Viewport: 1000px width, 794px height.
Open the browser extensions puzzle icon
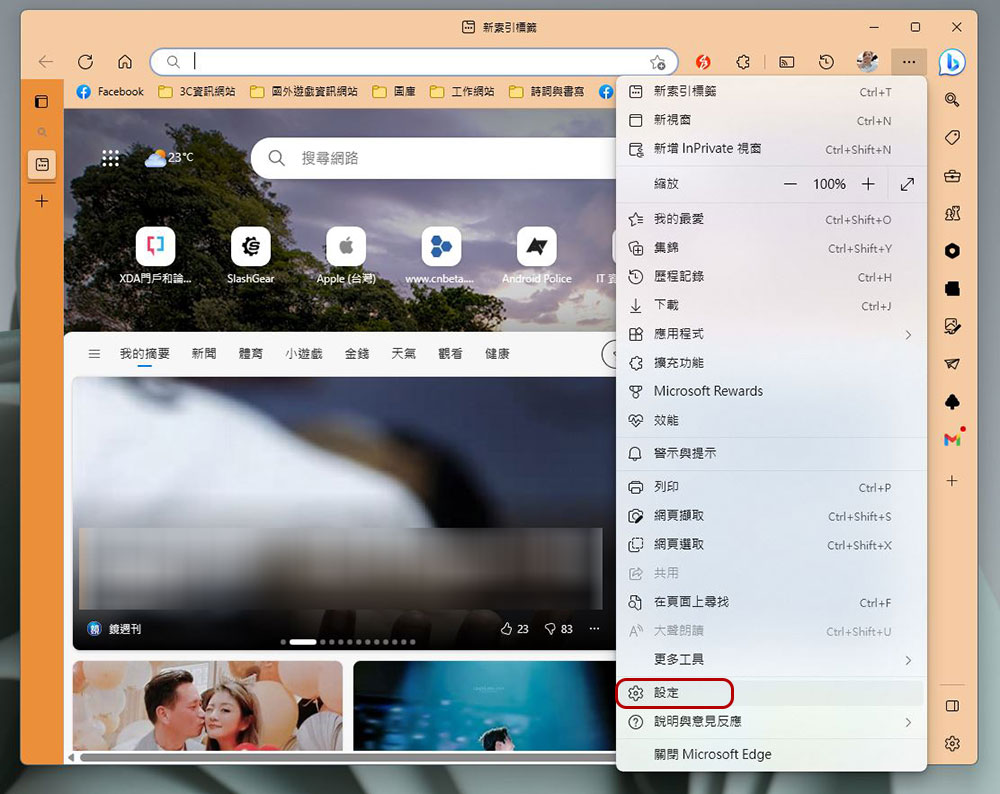(x=743, y=62)
